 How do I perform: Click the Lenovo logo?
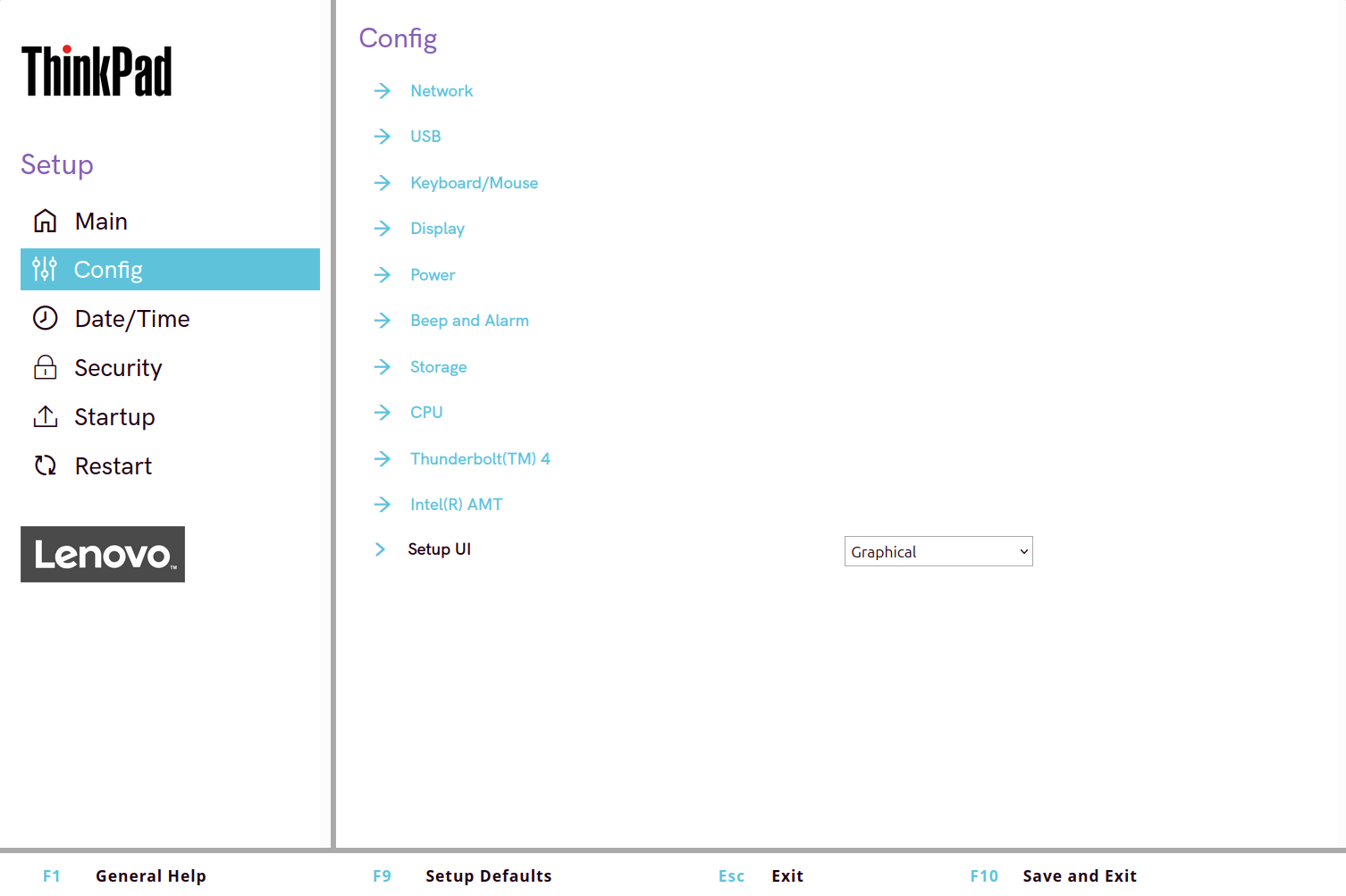coord(103,555)
